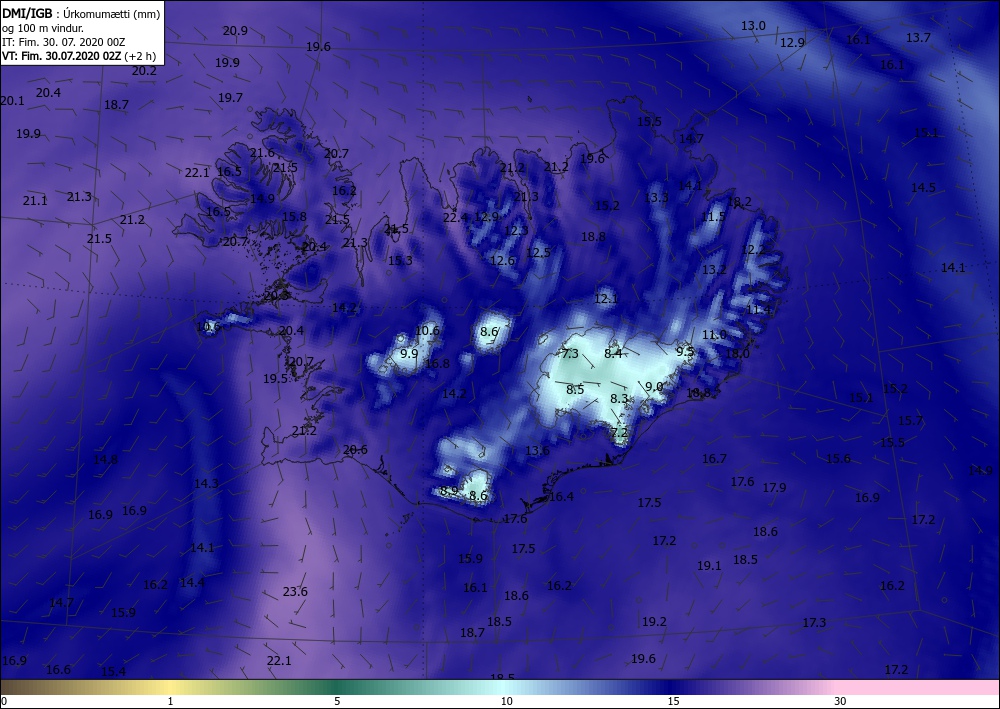Click the 17.3 value on the map
The height and width of the screenshot is (709, 1000).
click(814, 623)
